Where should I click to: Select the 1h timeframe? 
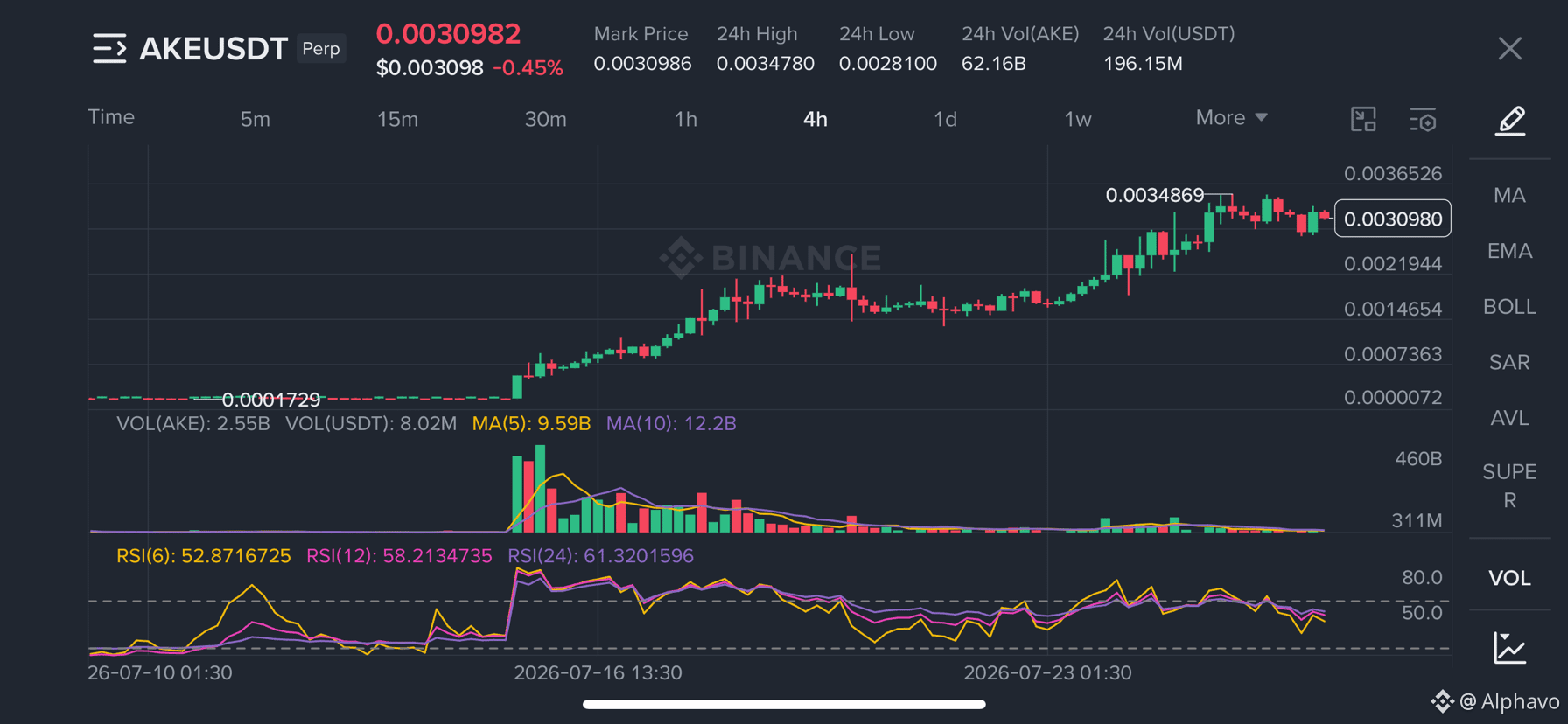click(x=685, y=119)
